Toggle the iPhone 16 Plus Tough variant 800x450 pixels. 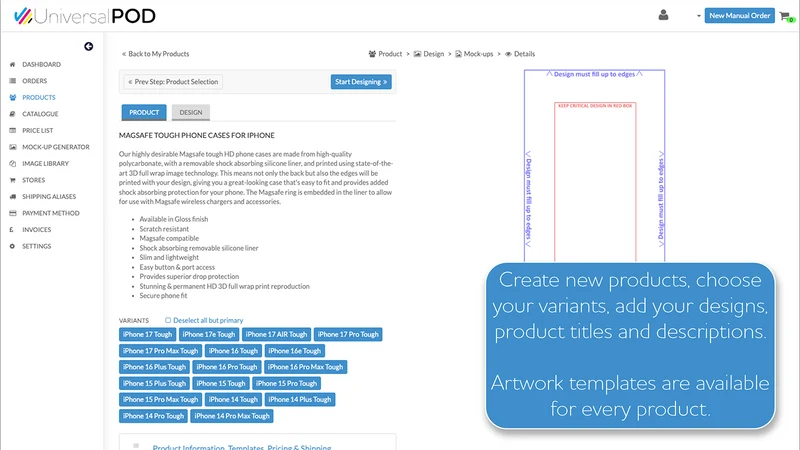[154, 367]
